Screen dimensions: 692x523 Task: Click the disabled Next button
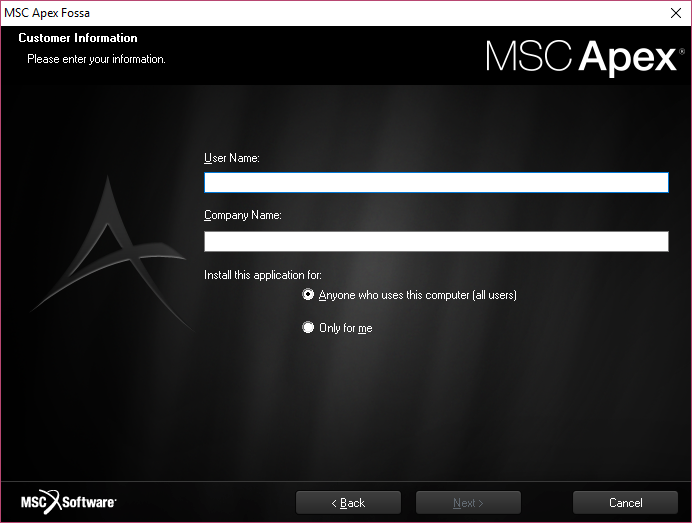tap(468, 503)
